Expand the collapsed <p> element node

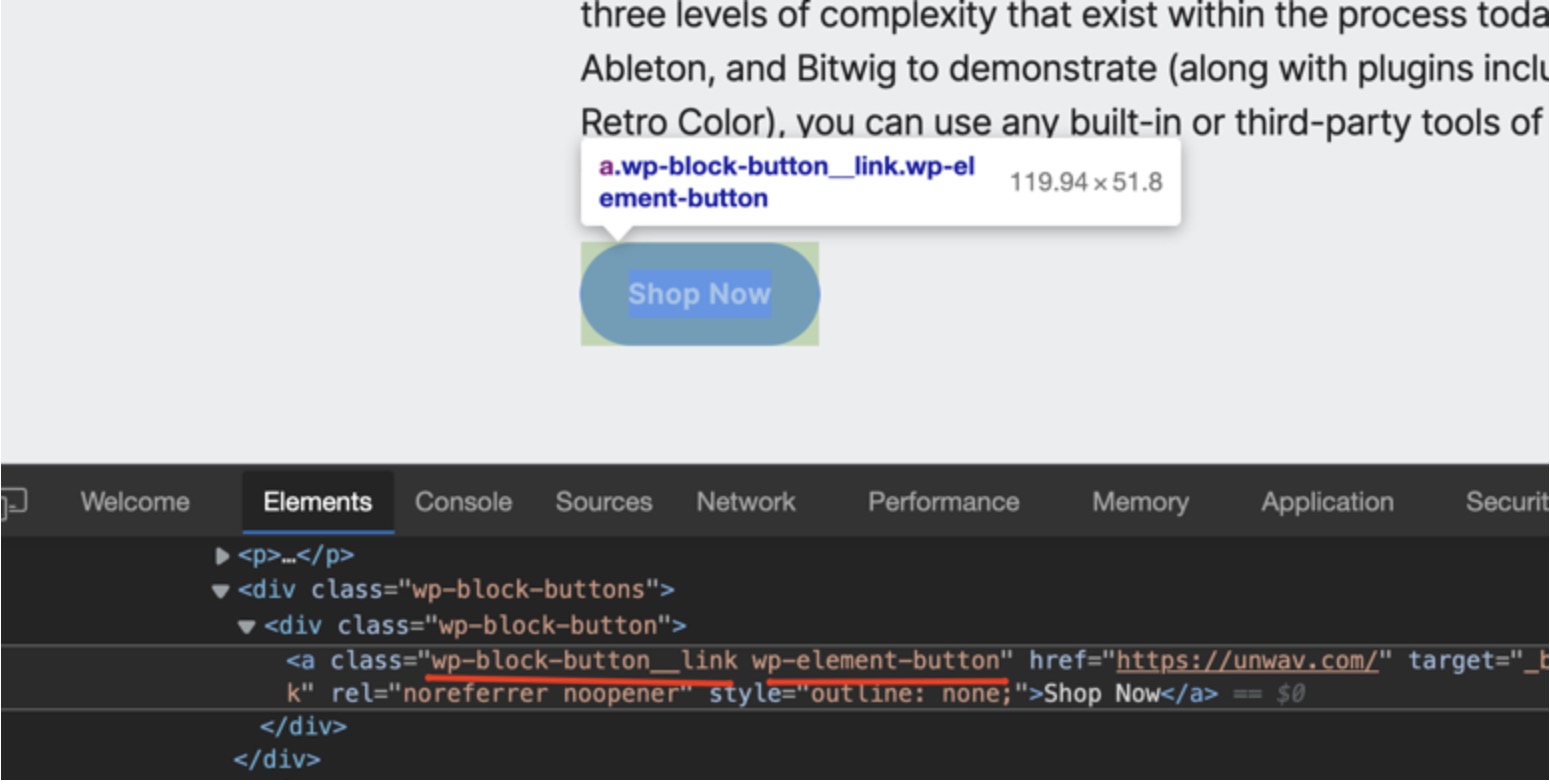click(x=223, y=555)
